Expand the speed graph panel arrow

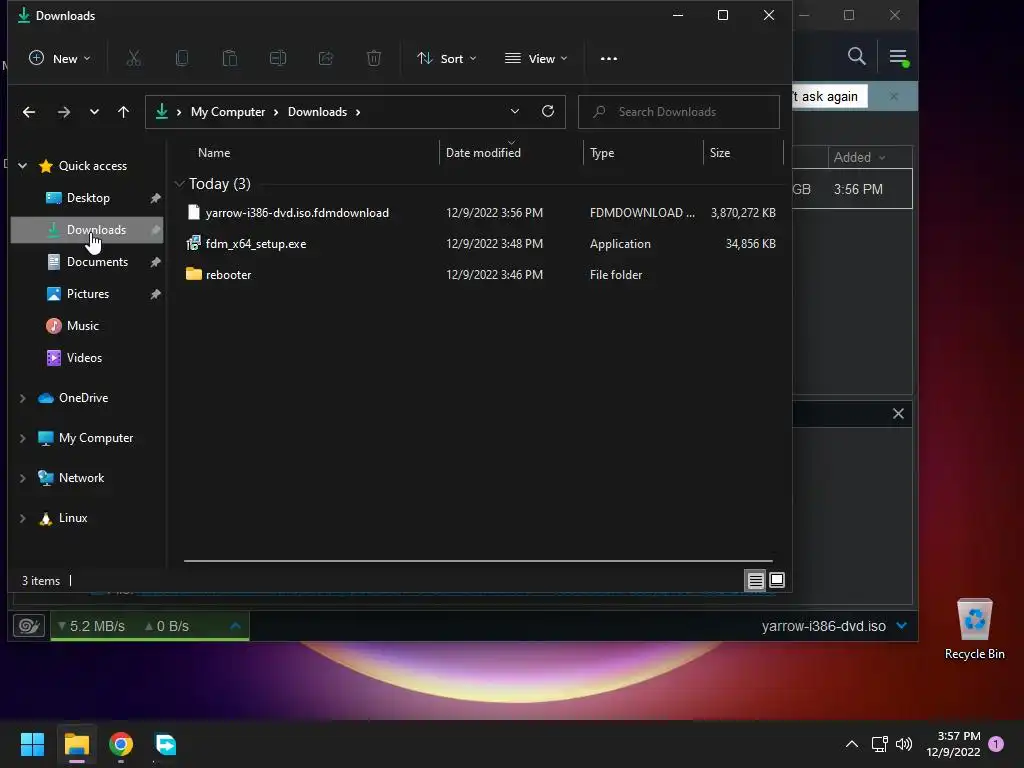pos(236,626)
